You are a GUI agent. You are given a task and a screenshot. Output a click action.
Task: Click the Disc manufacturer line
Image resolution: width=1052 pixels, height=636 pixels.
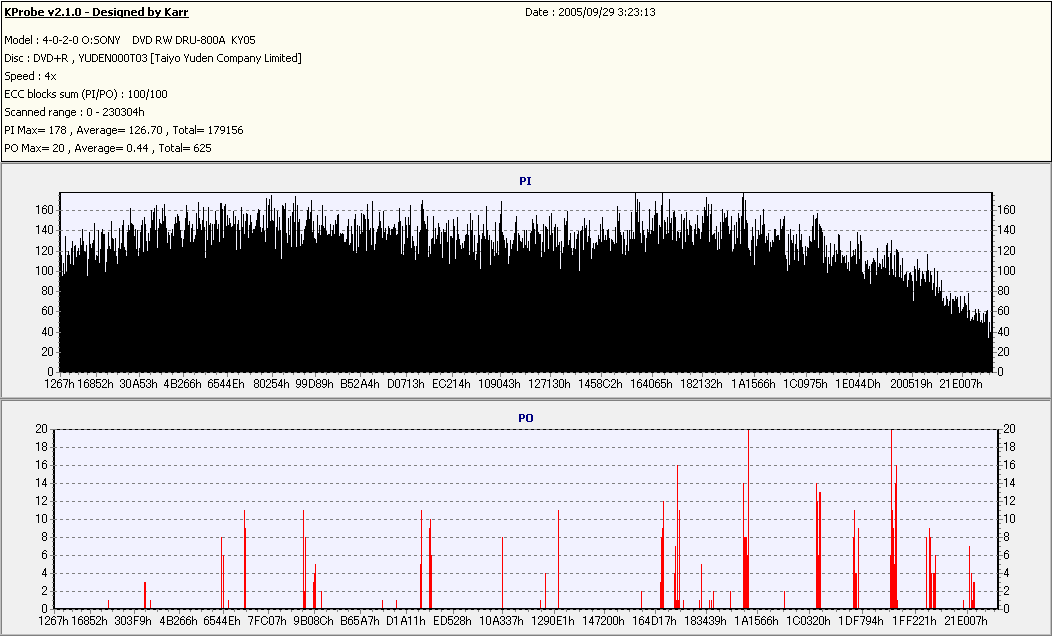[x=153, y=58]
